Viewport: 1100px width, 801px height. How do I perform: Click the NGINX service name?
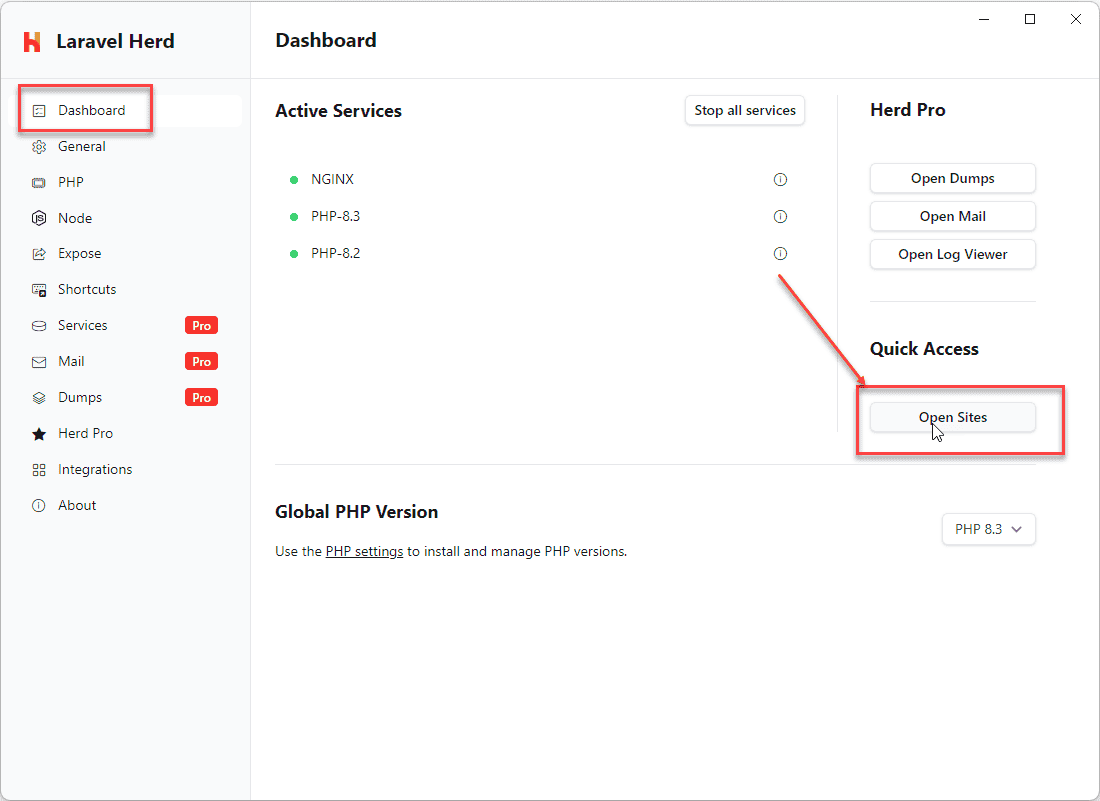(x=333, y=180)
